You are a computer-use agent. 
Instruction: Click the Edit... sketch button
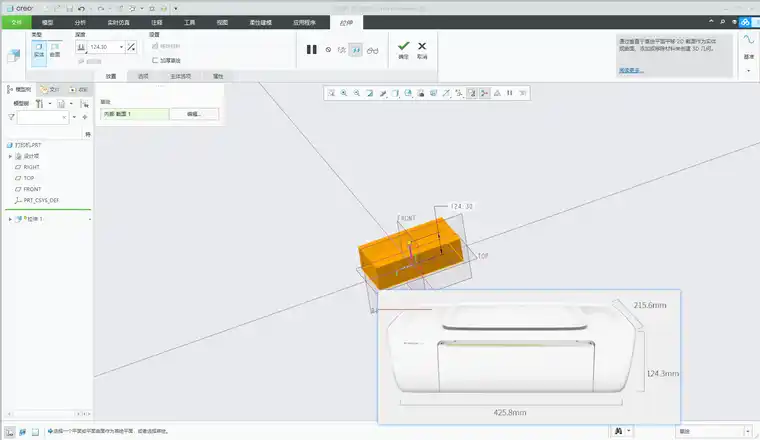pos(194,114)
